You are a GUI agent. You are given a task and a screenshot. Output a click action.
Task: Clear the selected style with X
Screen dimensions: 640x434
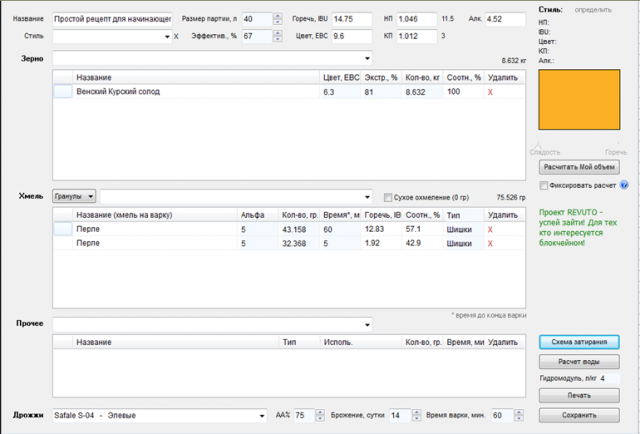tap(176, 37)
